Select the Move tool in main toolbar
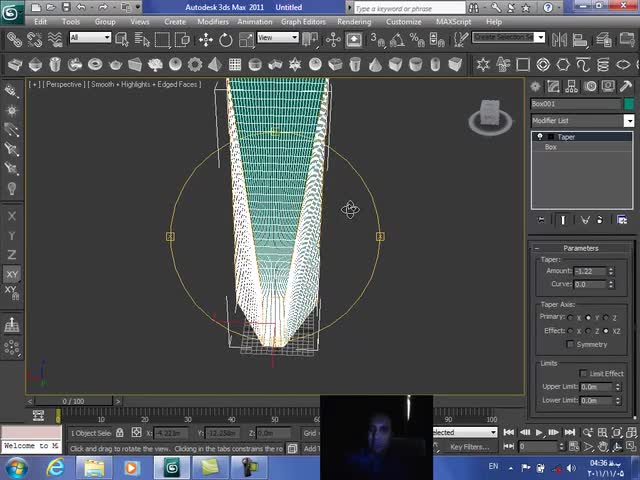Viewport: 640px width, 480px height. click(205, 40)
